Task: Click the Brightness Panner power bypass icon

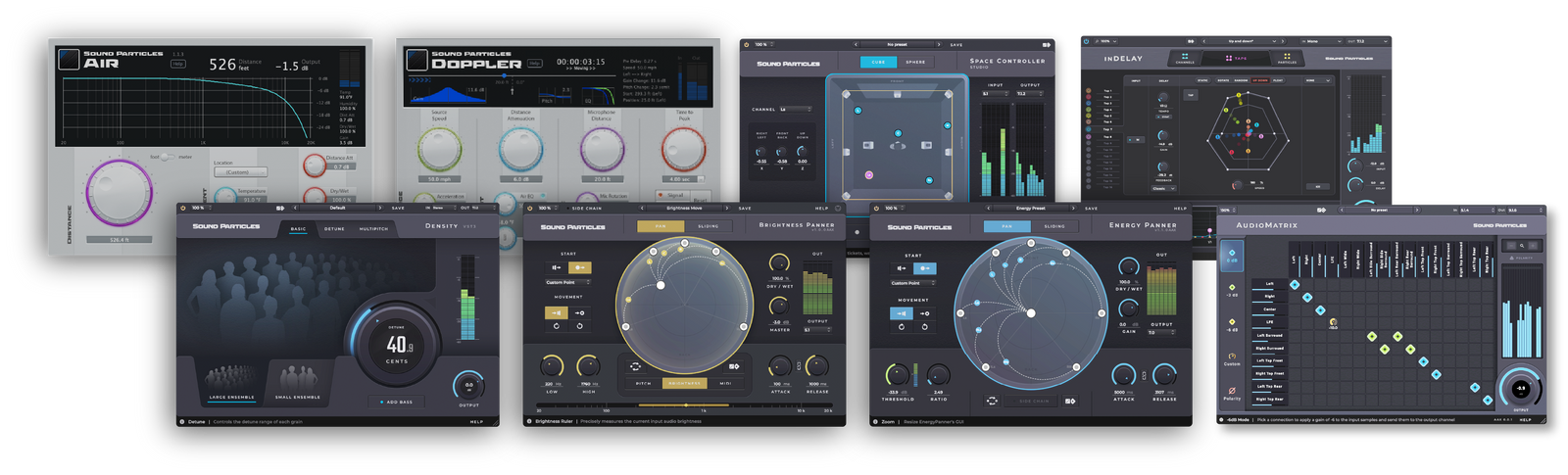Action: (x=530, y=208)
